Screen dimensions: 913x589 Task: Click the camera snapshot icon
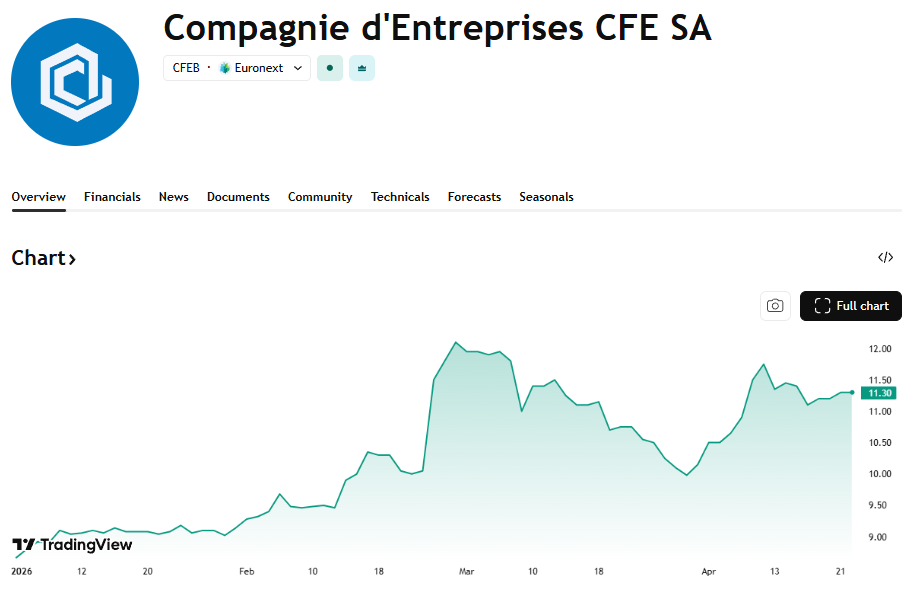pos(775,306)
